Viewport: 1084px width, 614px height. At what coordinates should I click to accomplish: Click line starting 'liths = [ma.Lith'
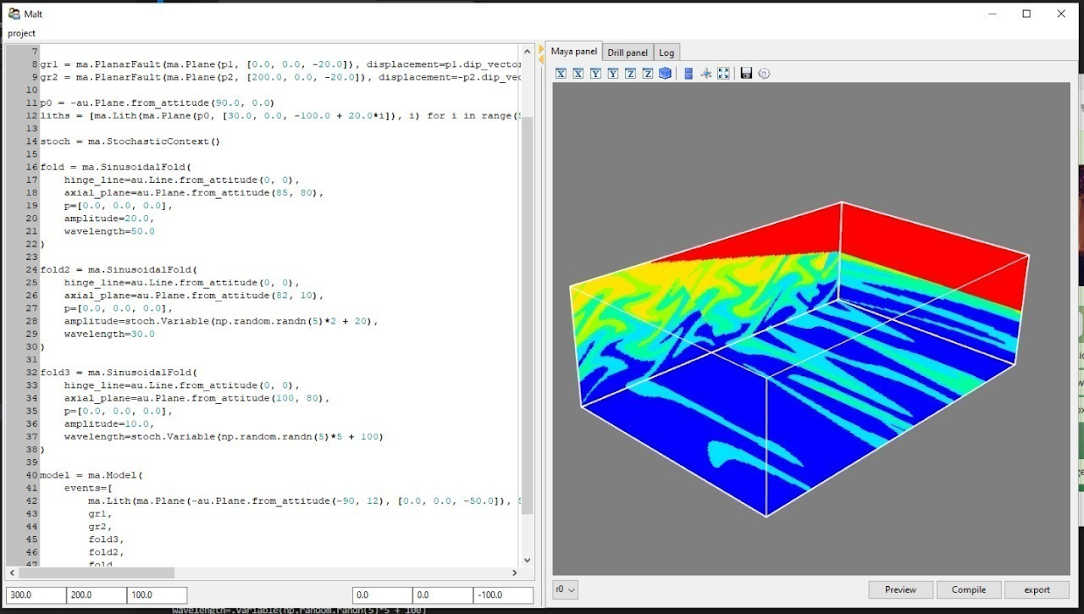coord(280,115)
